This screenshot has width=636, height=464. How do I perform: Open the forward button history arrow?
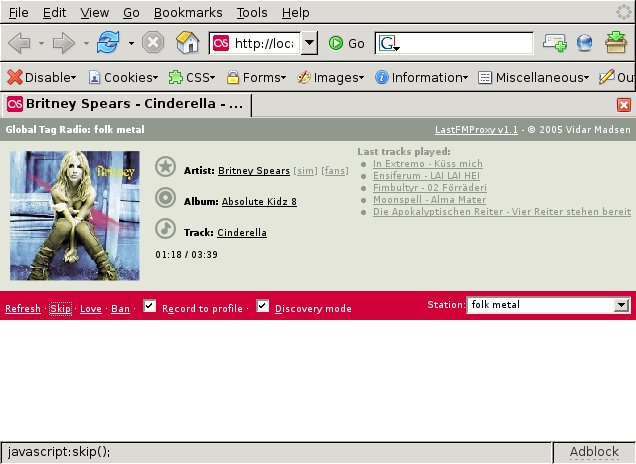(86, 43)
